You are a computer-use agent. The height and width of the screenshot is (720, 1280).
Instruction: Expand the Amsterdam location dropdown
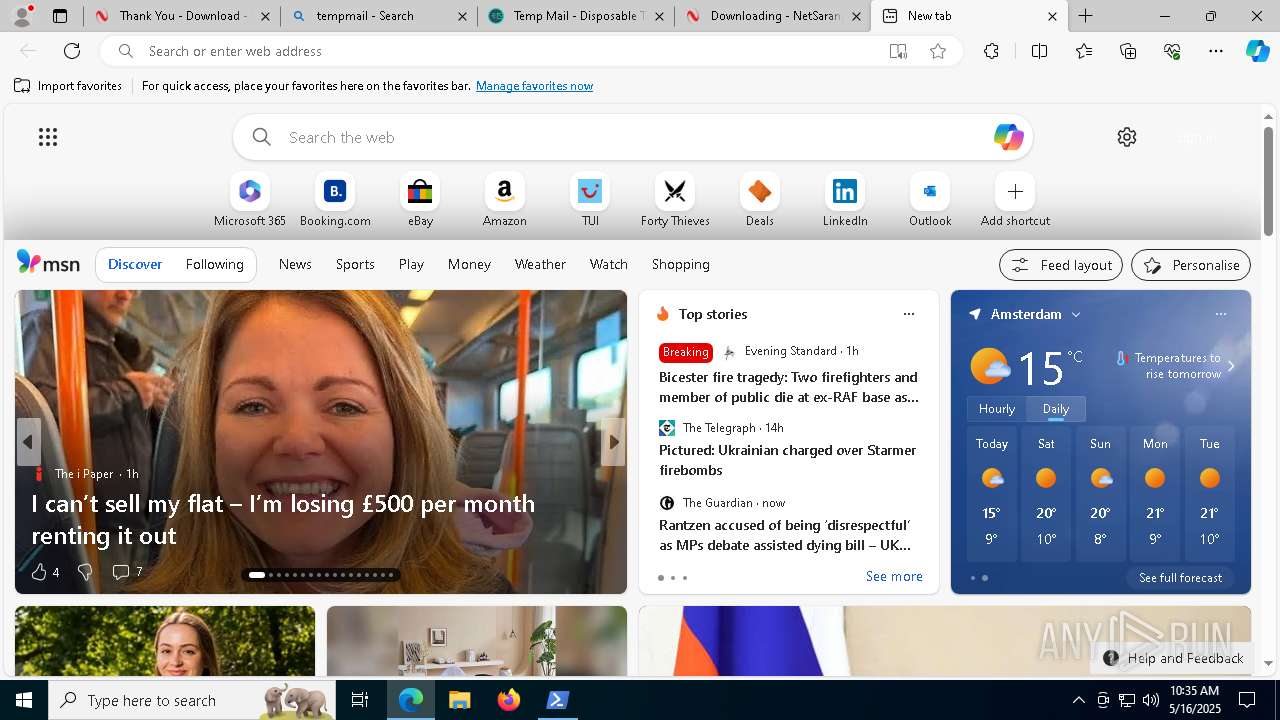click(1076, 314)
